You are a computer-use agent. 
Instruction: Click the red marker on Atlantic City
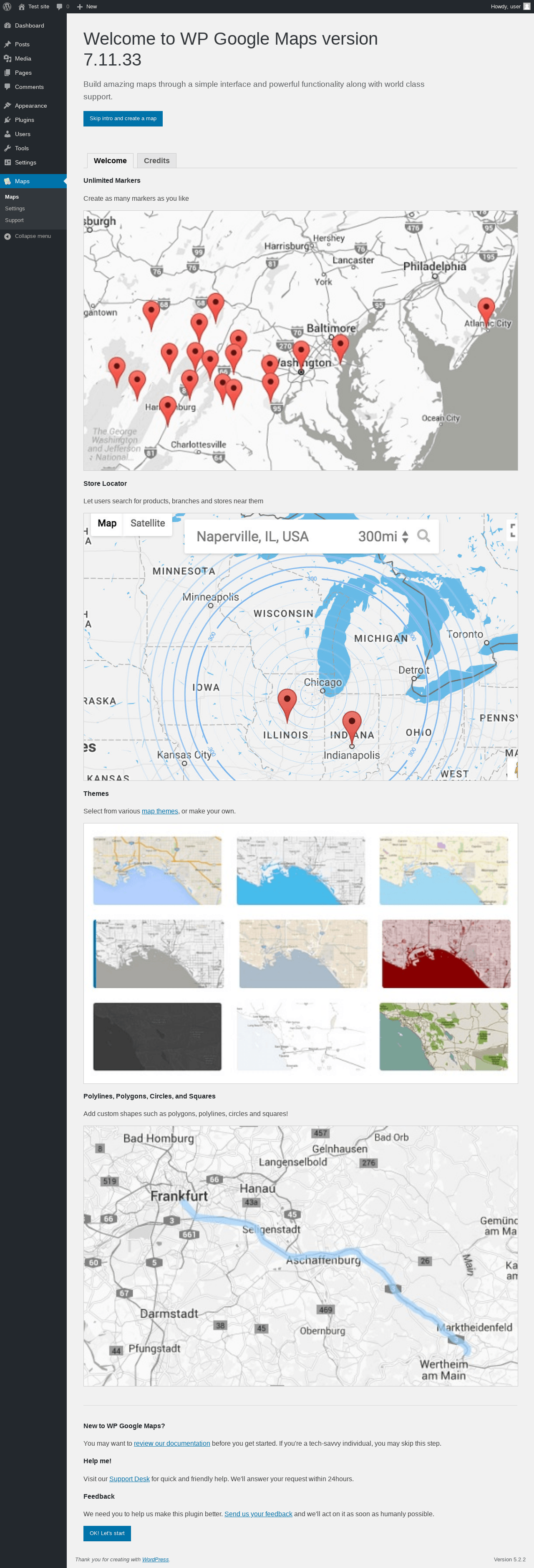click(x=486, y=313)
